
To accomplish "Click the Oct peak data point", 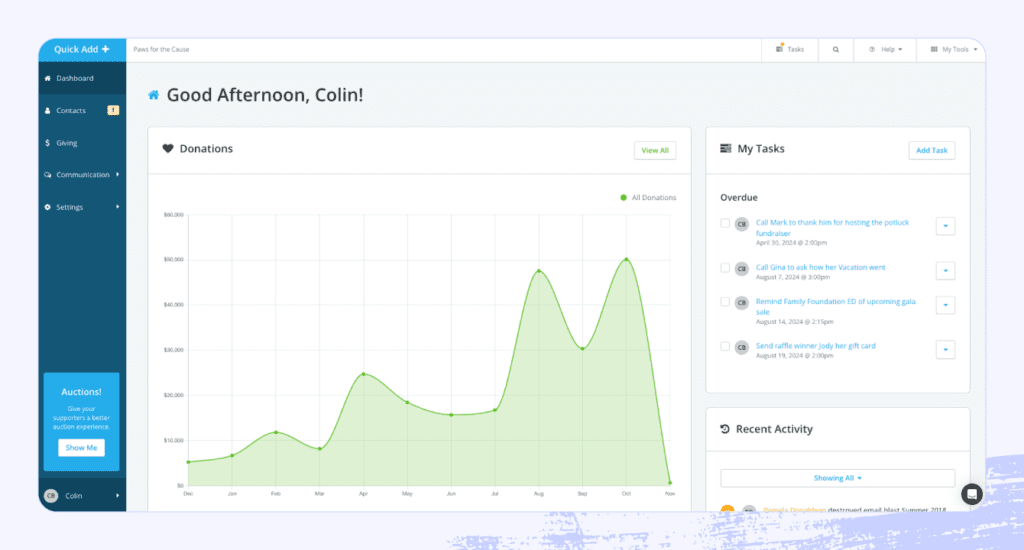I will pyautogui.click(x=626, y=259).
